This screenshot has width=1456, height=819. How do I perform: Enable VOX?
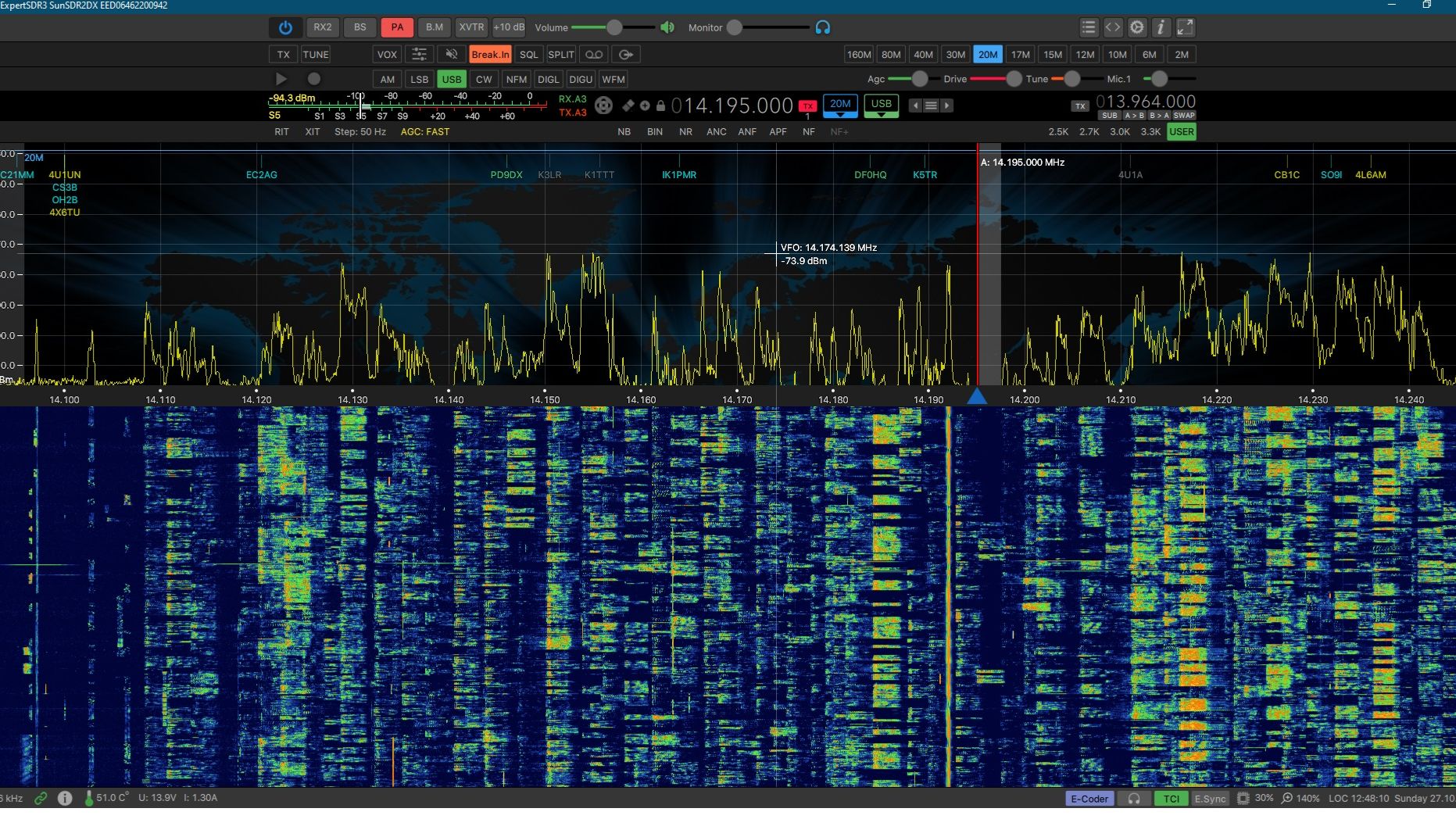coord(388,55)
